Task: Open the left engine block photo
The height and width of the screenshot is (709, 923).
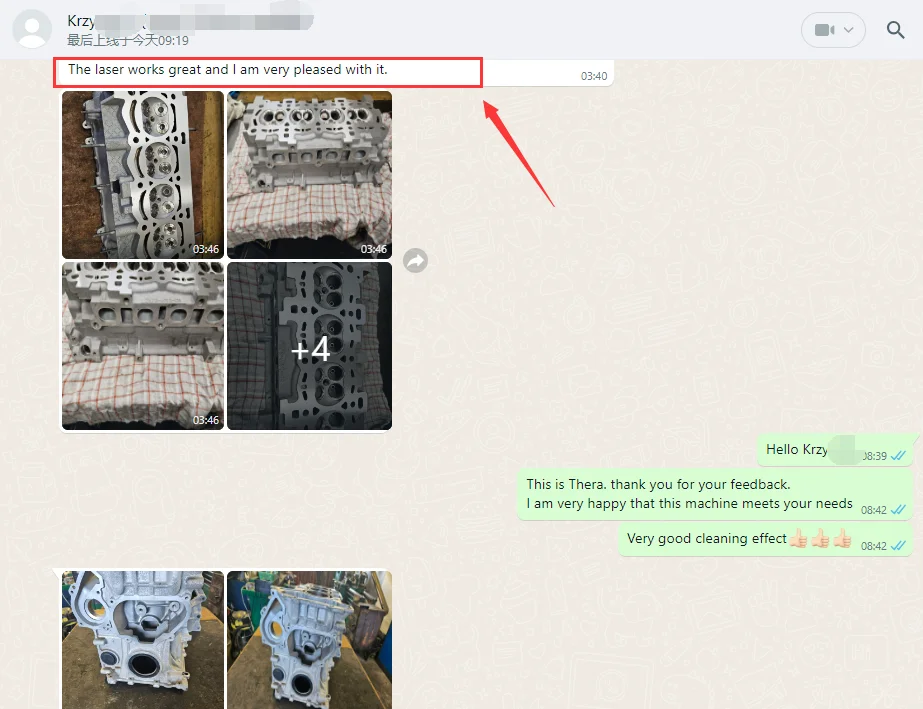Action: pyautogui.click(x=143, y=640)
